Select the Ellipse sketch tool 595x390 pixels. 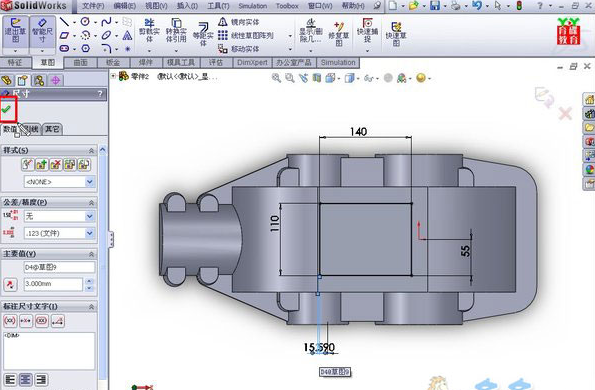pyautogui.click(x=106, y=35)
